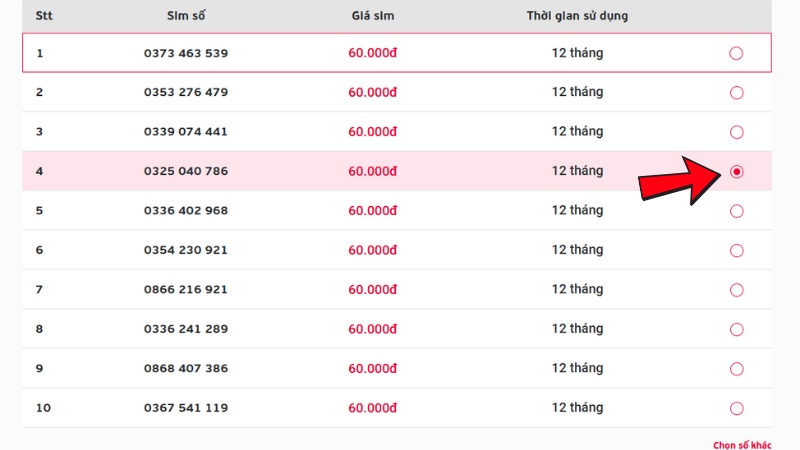Screen dimensions: 800x450
Task: Click the 'Giá sim' column header
Action: pos(372,16)
